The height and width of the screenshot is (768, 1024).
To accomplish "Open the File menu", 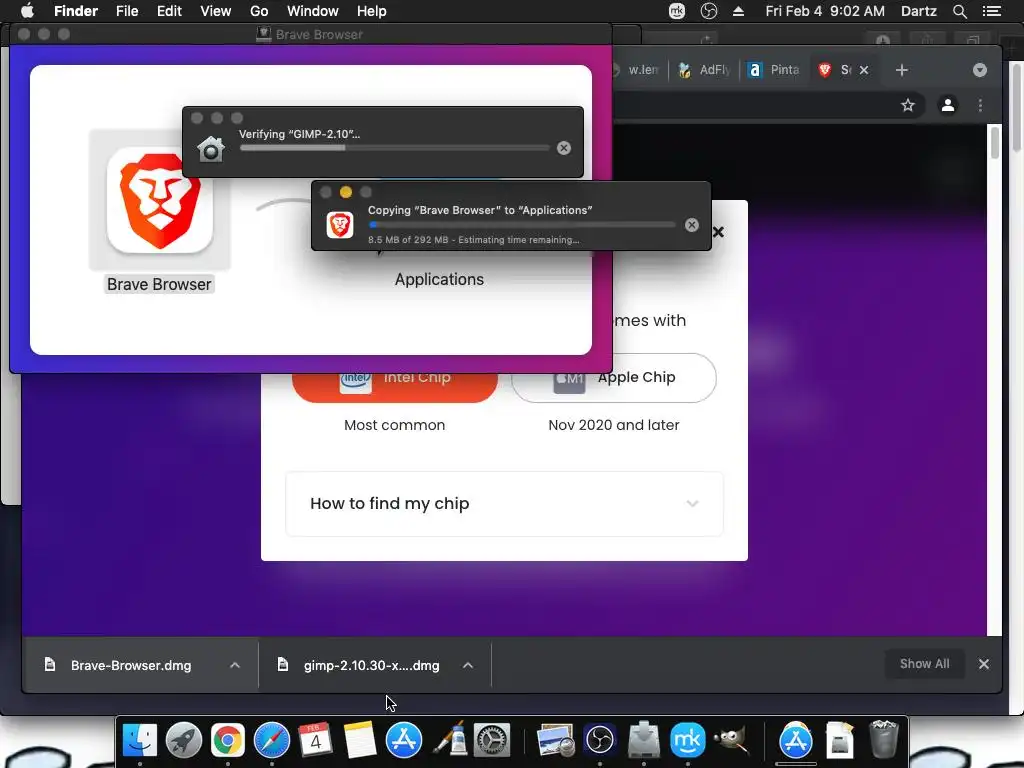I will (127, 11).
